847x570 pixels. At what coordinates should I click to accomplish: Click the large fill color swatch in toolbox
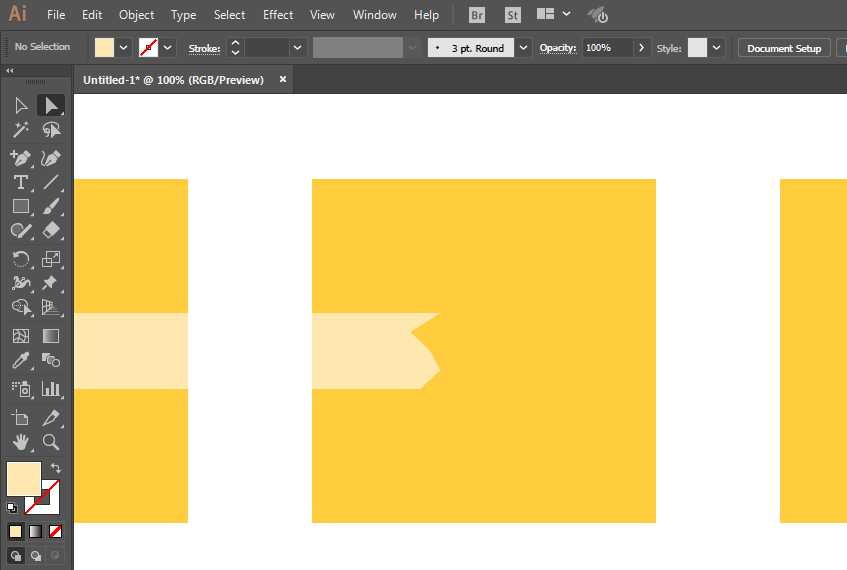24,479
